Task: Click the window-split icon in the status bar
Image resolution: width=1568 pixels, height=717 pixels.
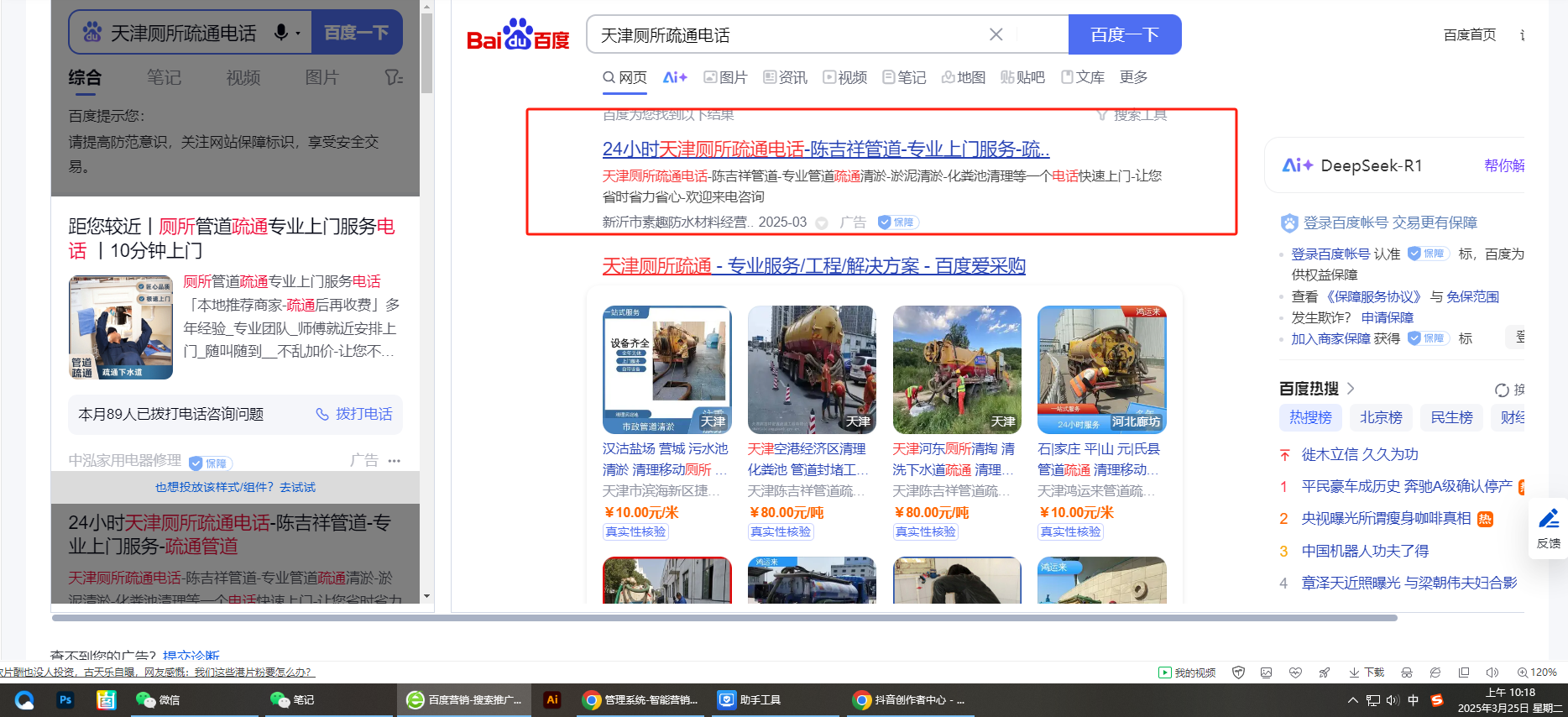Action: click(x=1464, y=673)
